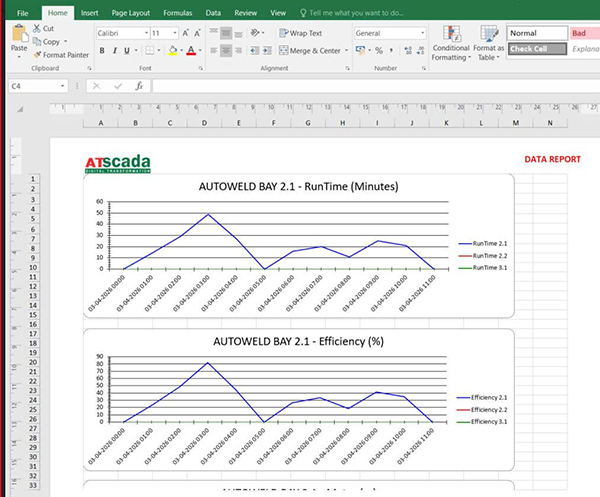Switch to the Insert tab
Image resolution: width=600 pixels, height=497 pixels.
tap(89, 13)
